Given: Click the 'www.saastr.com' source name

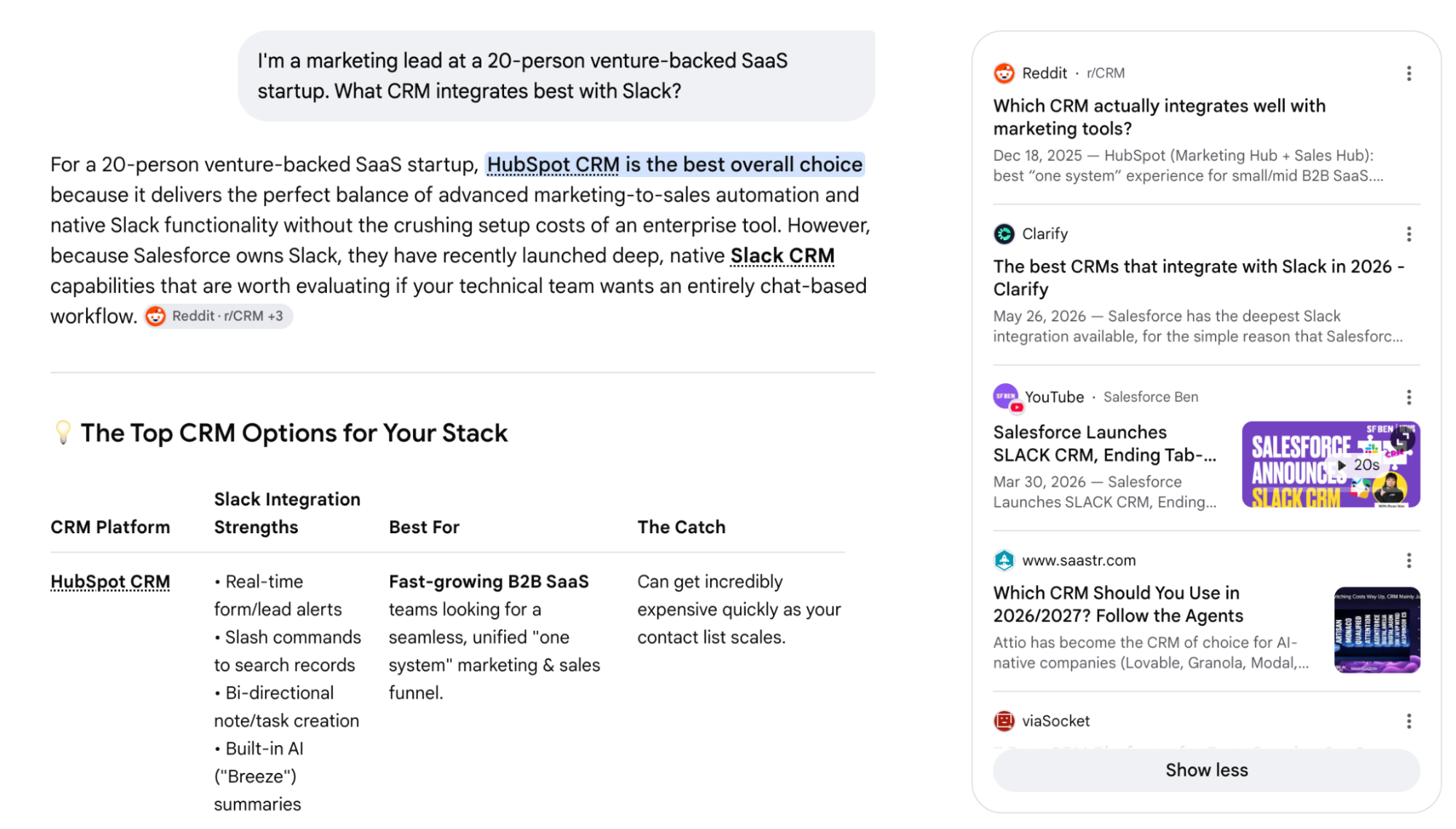Looking at the screenshot, I should click(x=1079, y=560).
